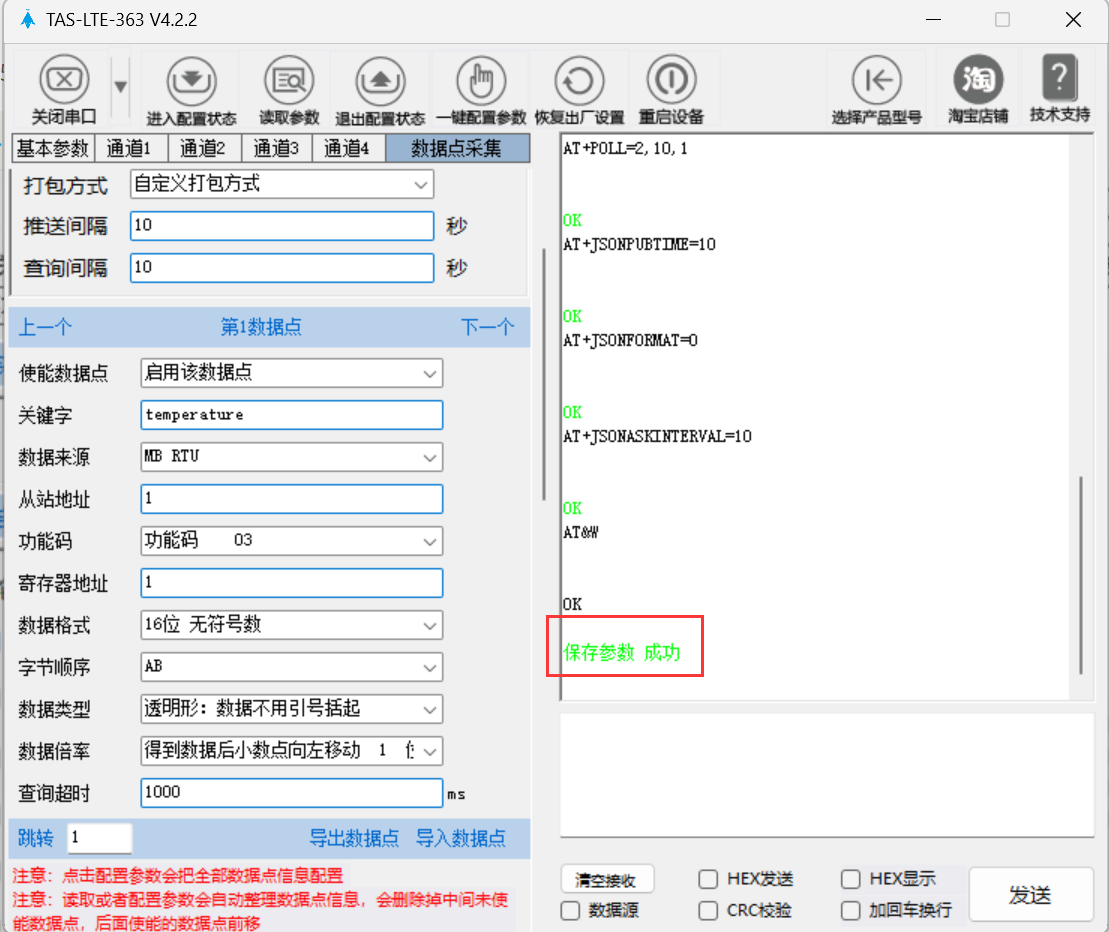This screenshot has height=932, width=1109.
Task: Click the 读取参数 read parameters icon
Action: click(289, 81)
